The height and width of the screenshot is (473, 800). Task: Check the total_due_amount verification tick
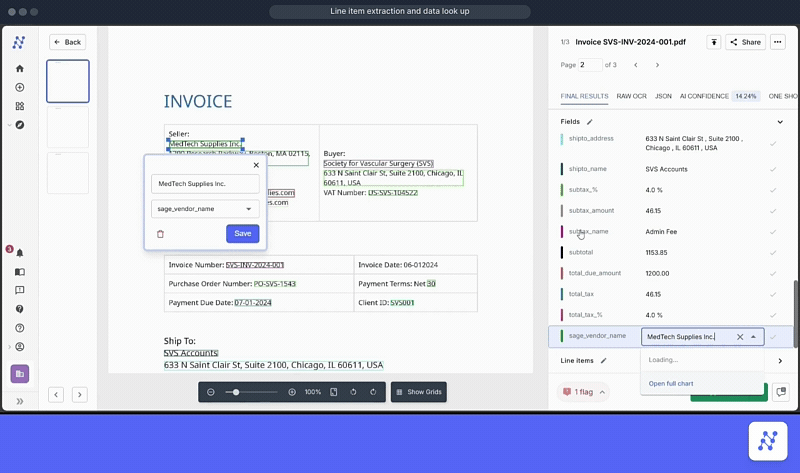(x=773, y=273)
